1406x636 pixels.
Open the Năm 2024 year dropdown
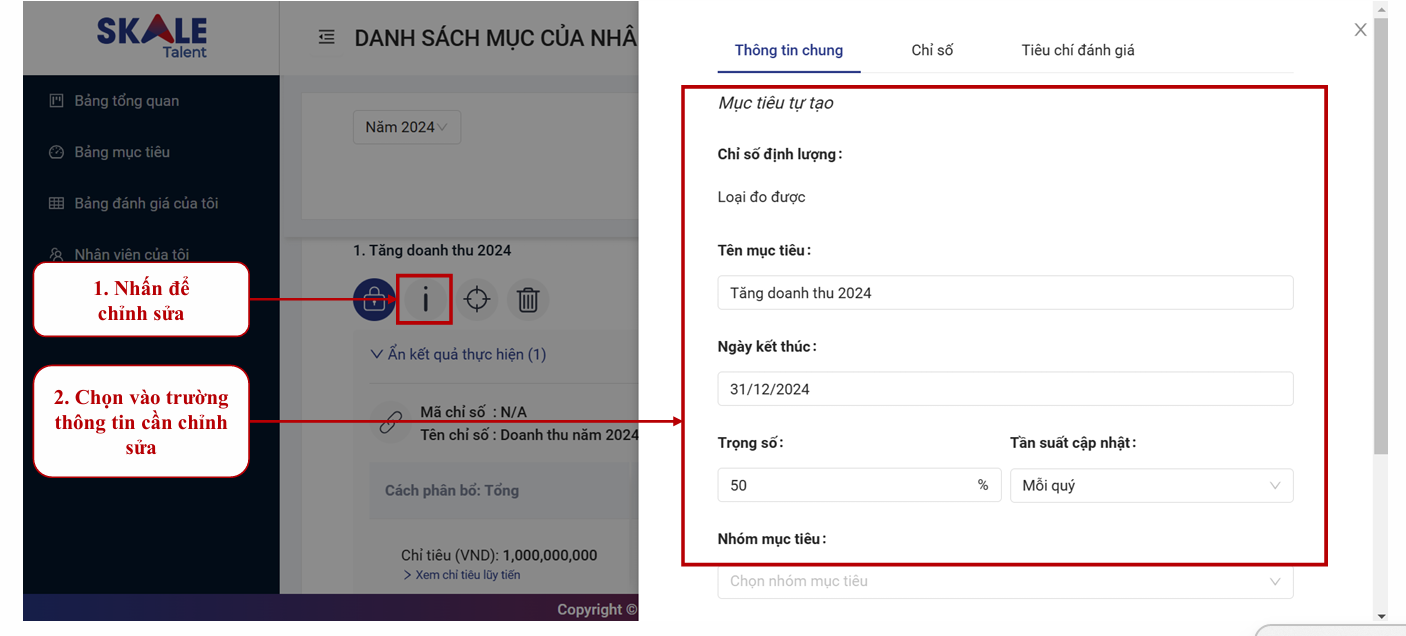click(x=406, y=127)
